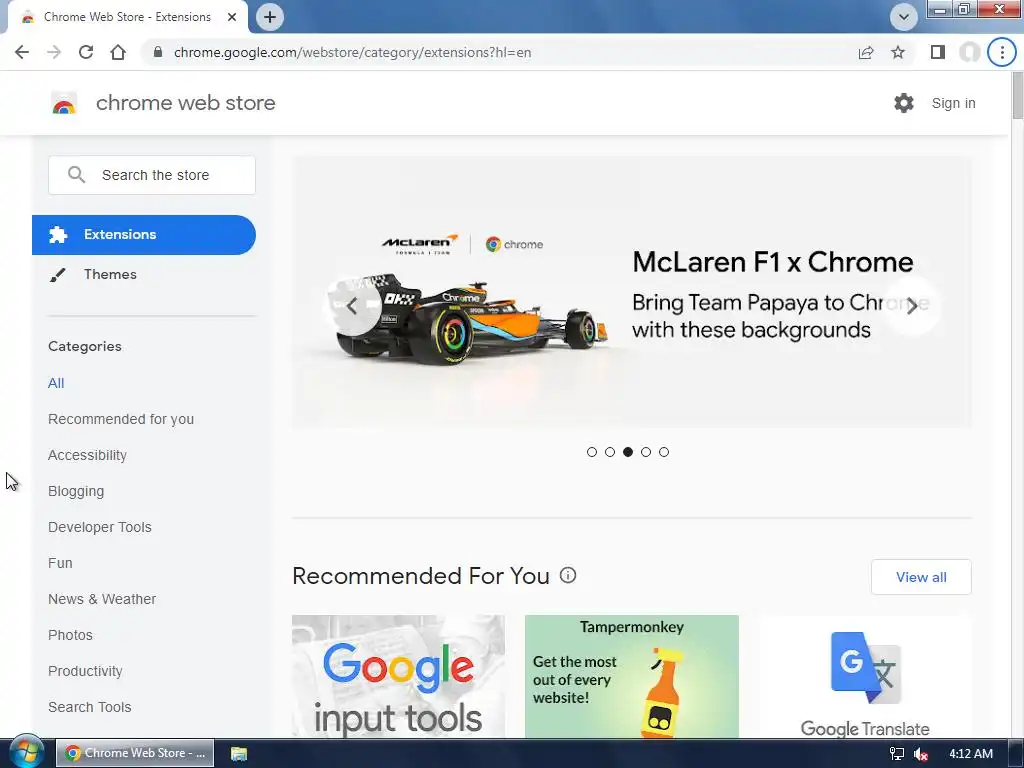Click the lock icon in the address bar

[x=157, y=52]
